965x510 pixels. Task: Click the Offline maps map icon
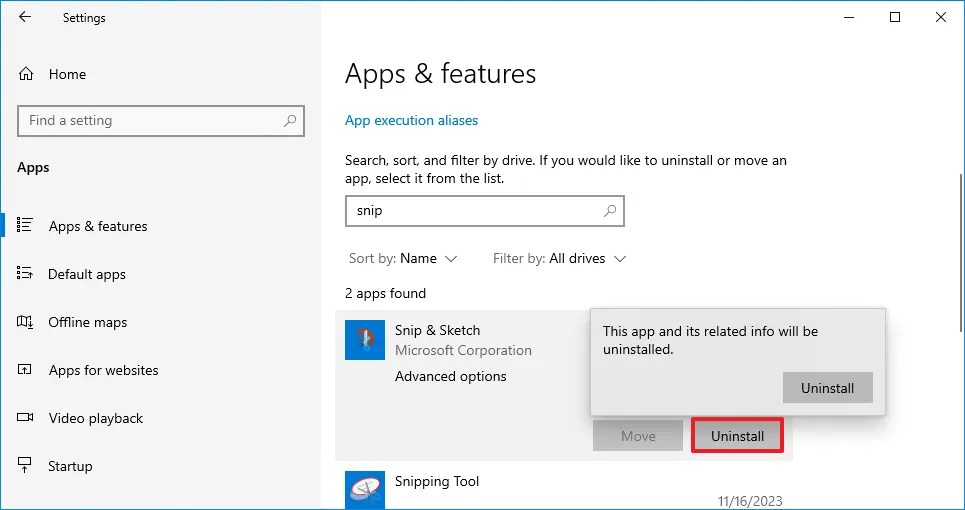25,322
